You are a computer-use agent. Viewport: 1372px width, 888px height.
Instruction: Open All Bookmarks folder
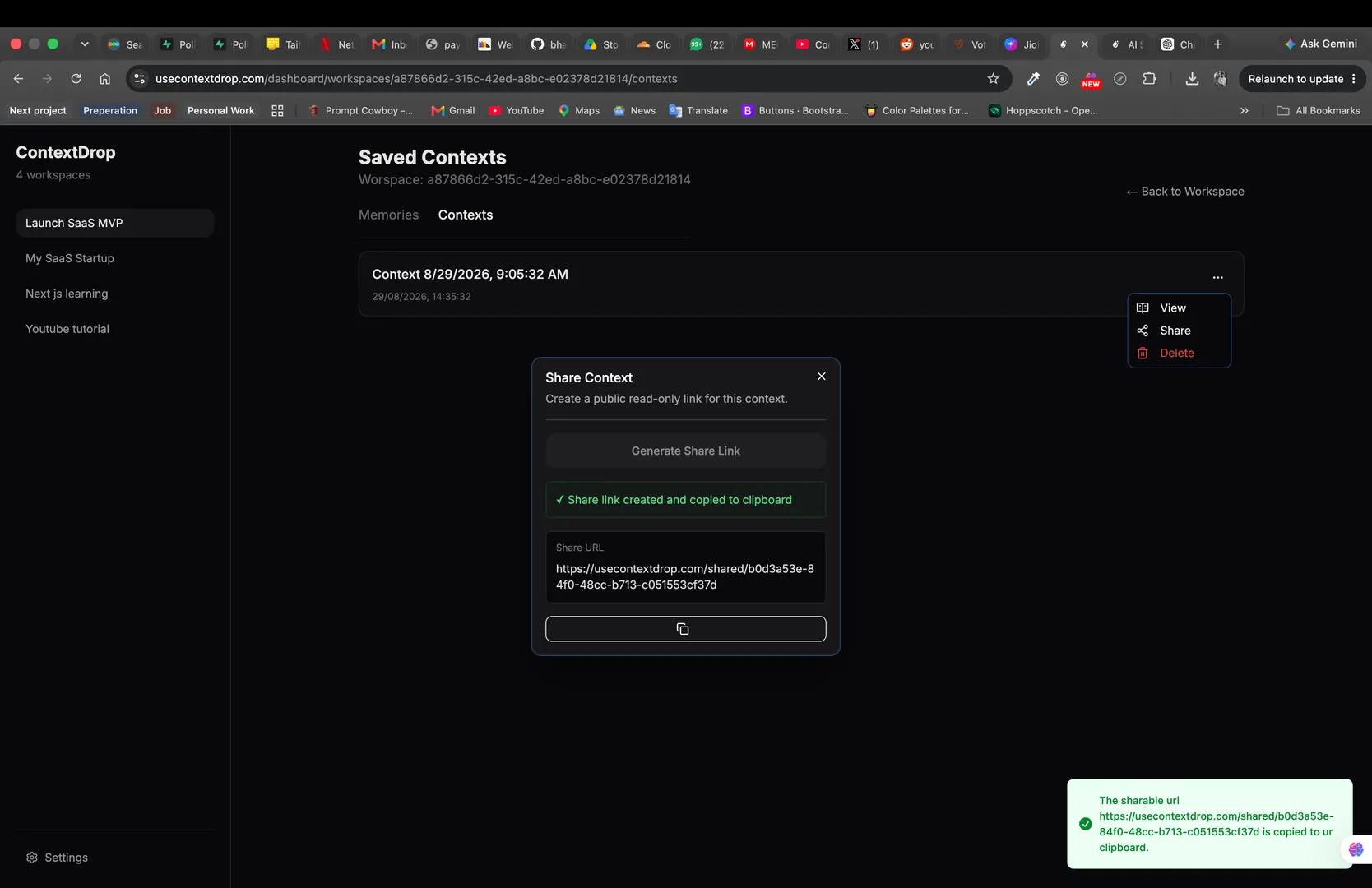(x=1318, y=110)
